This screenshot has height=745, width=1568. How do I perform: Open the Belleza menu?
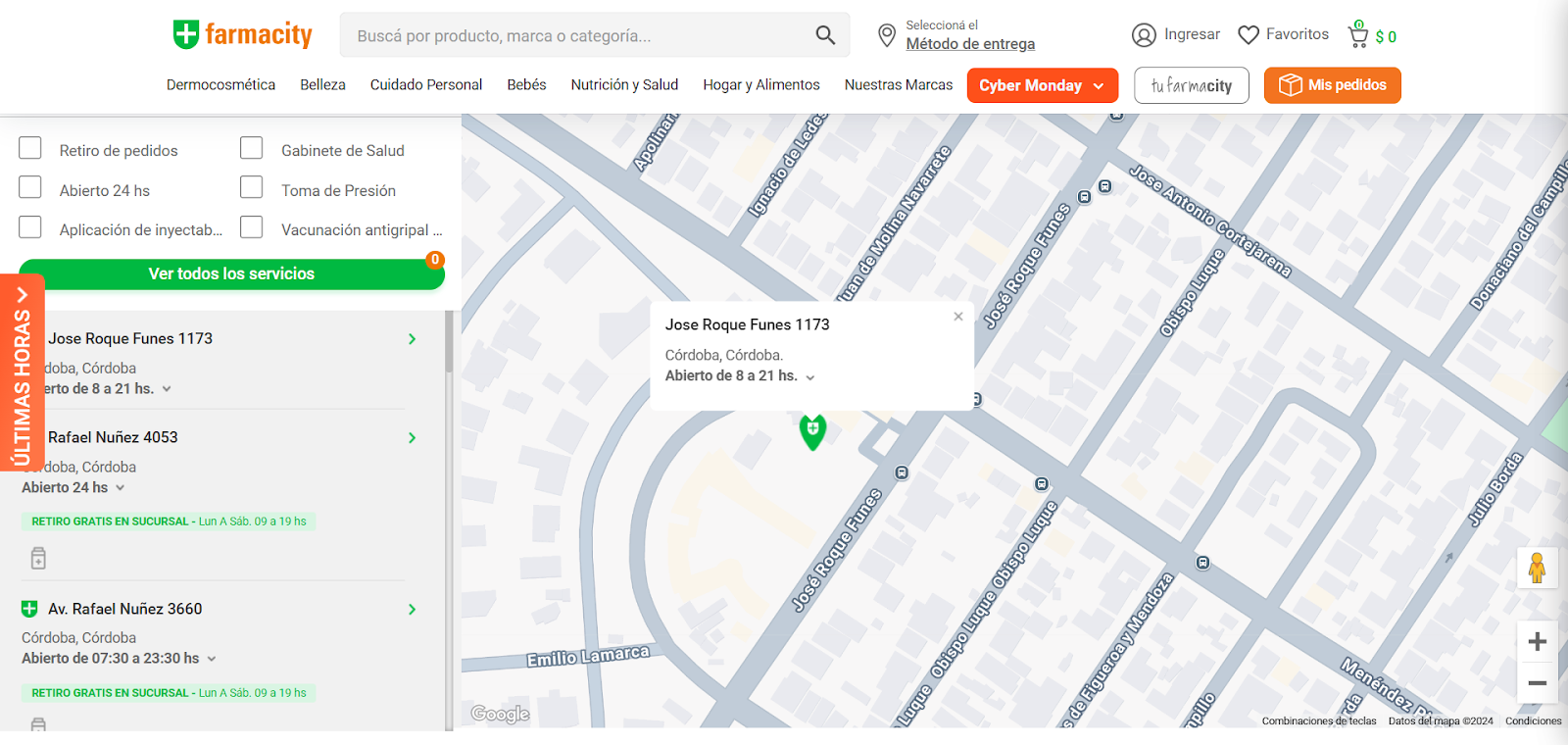click(x=322, y=85)
